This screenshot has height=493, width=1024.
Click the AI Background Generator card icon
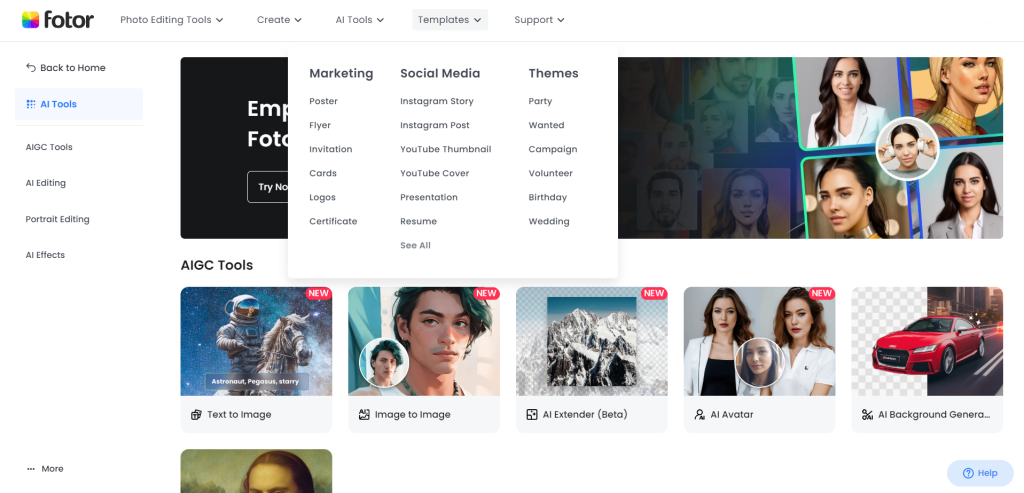pyautogui.click(x=867, y=414)
